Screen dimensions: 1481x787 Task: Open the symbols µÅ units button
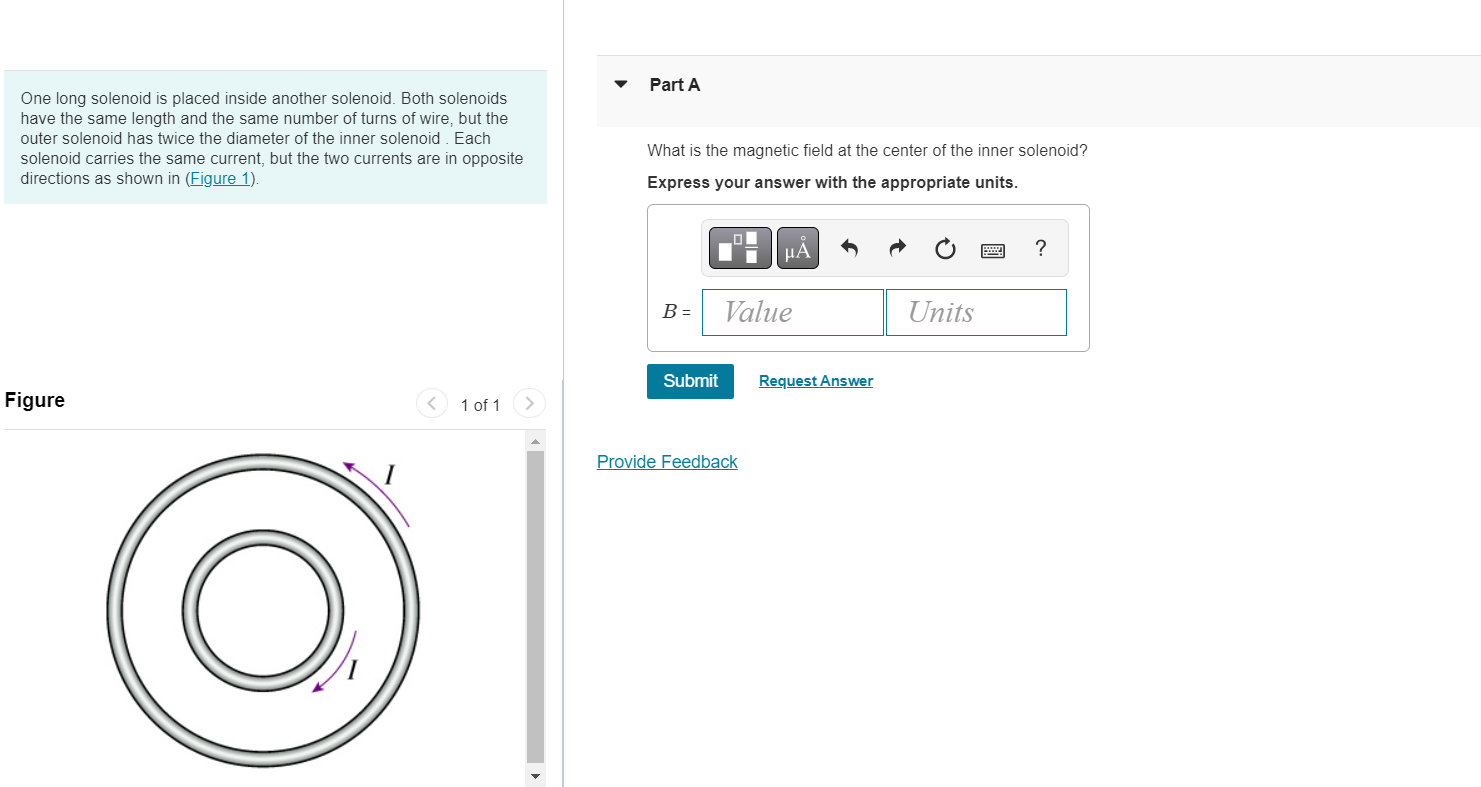point(797,248)
